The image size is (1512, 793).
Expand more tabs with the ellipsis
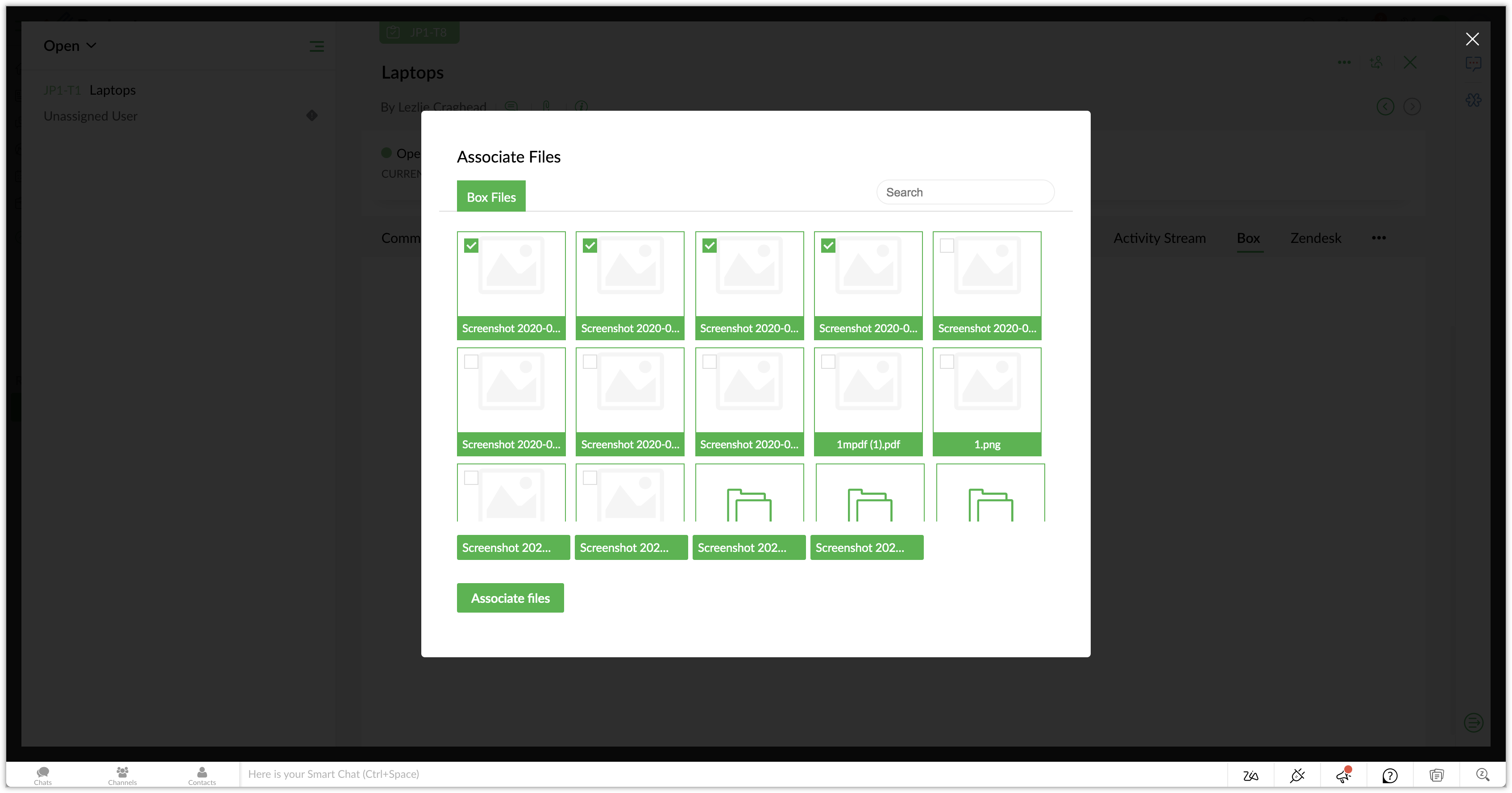[x=1379, y=238]
